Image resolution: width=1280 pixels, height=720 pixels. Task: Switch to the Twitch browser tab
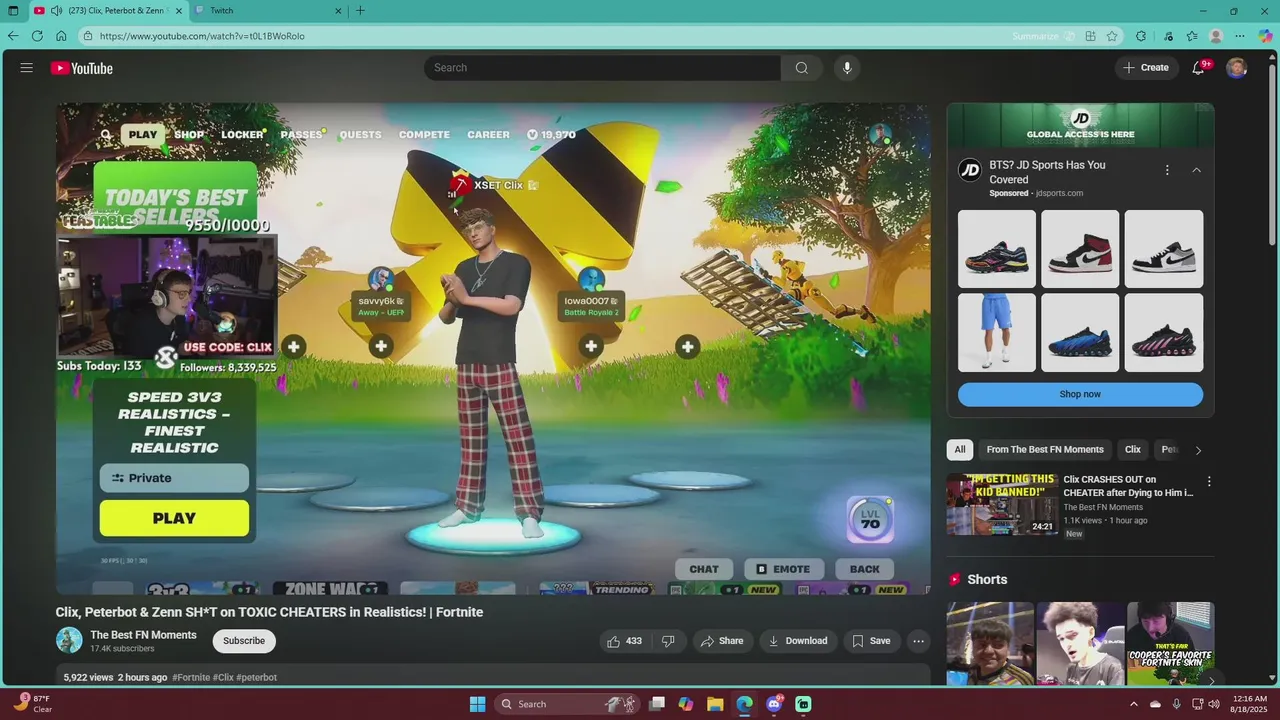tap(268, 11)
